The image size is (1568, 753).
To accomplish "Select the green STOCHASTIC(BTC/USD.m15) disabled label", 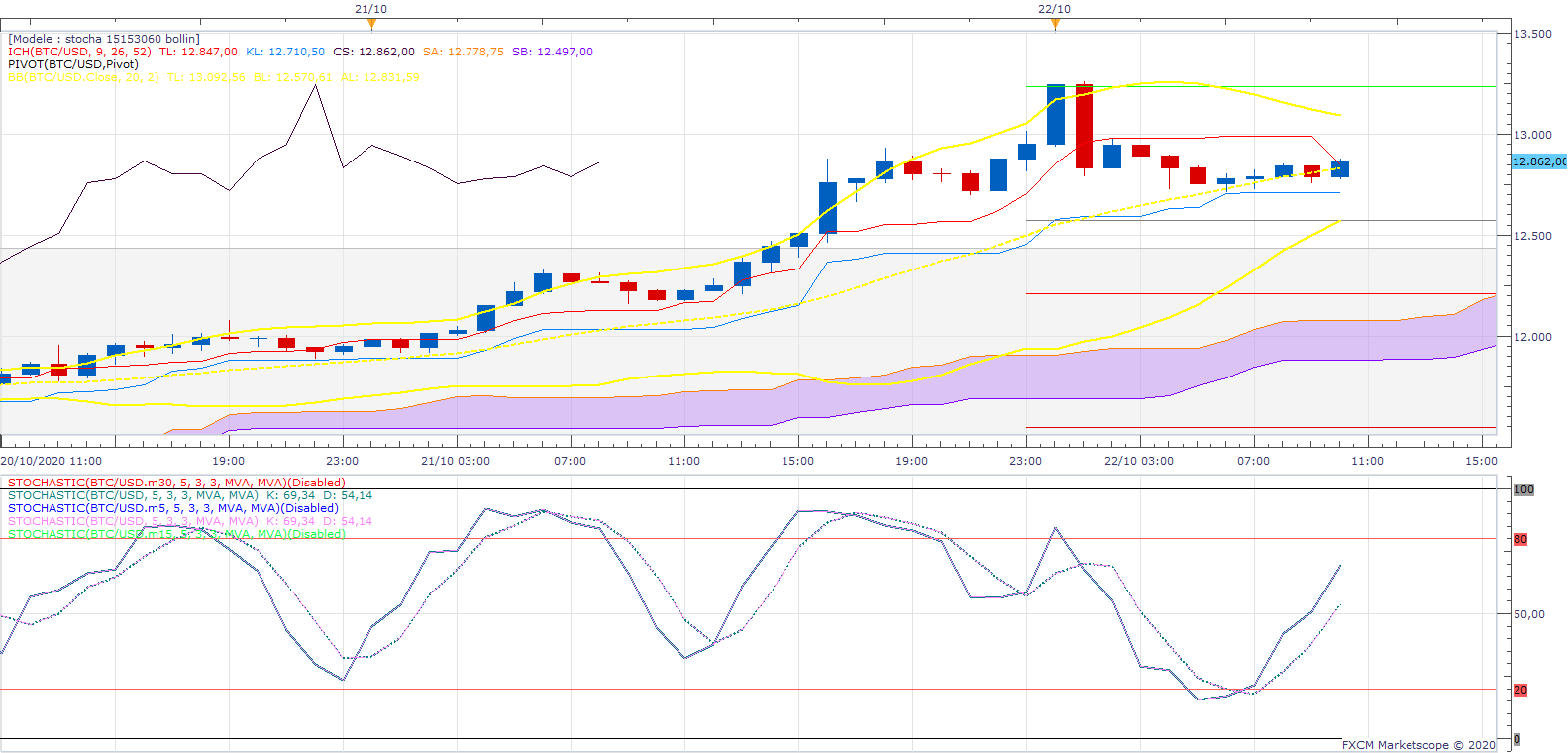I will pyautogui.click(x=176, y=534).
